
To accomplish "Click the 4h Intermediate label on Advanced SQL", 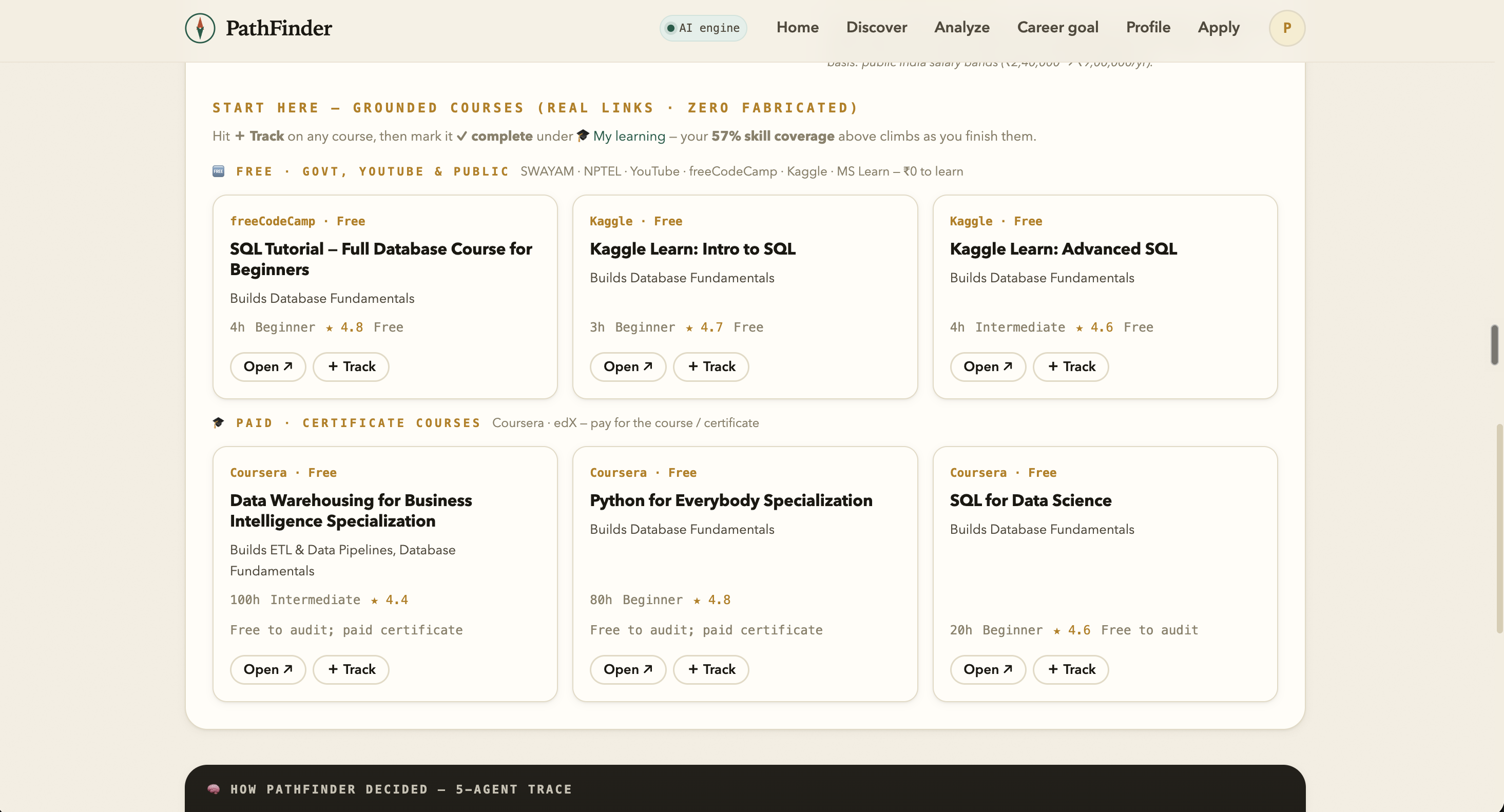I will 1007,327.
